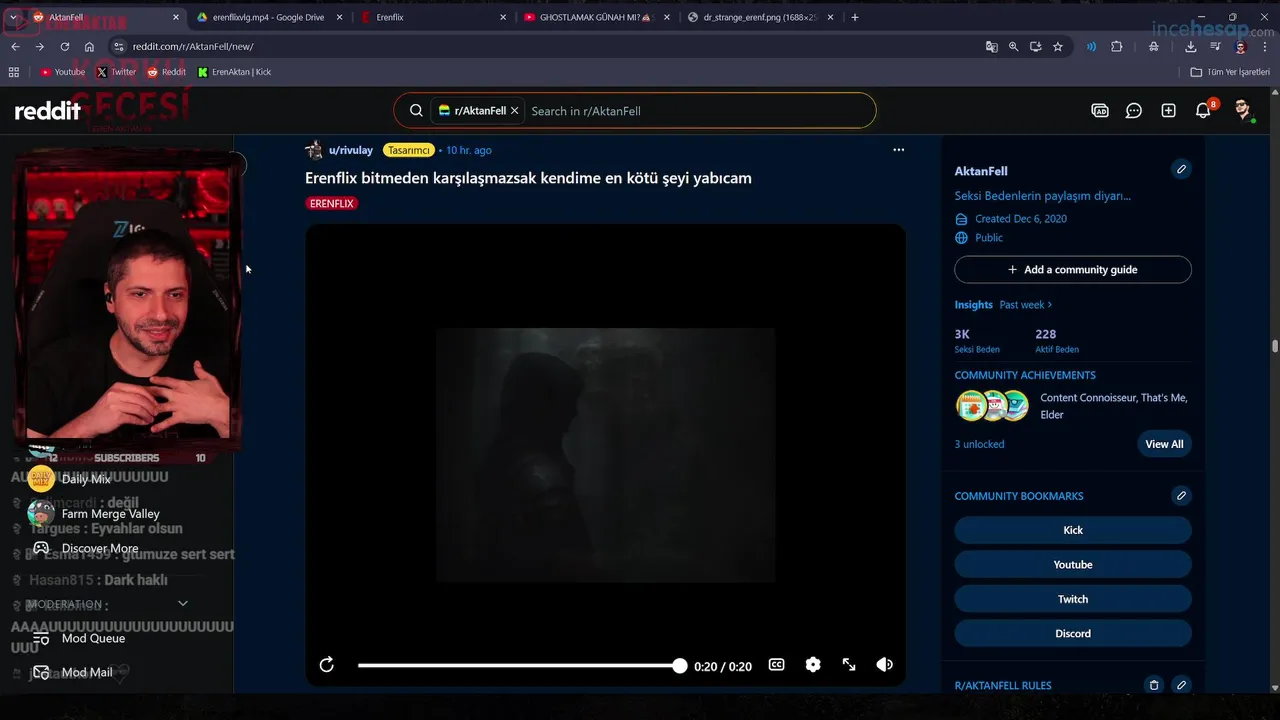Open the Insights link
Image resolution: width=1280 pixels, height=720 pixels.
pos(973,305)
